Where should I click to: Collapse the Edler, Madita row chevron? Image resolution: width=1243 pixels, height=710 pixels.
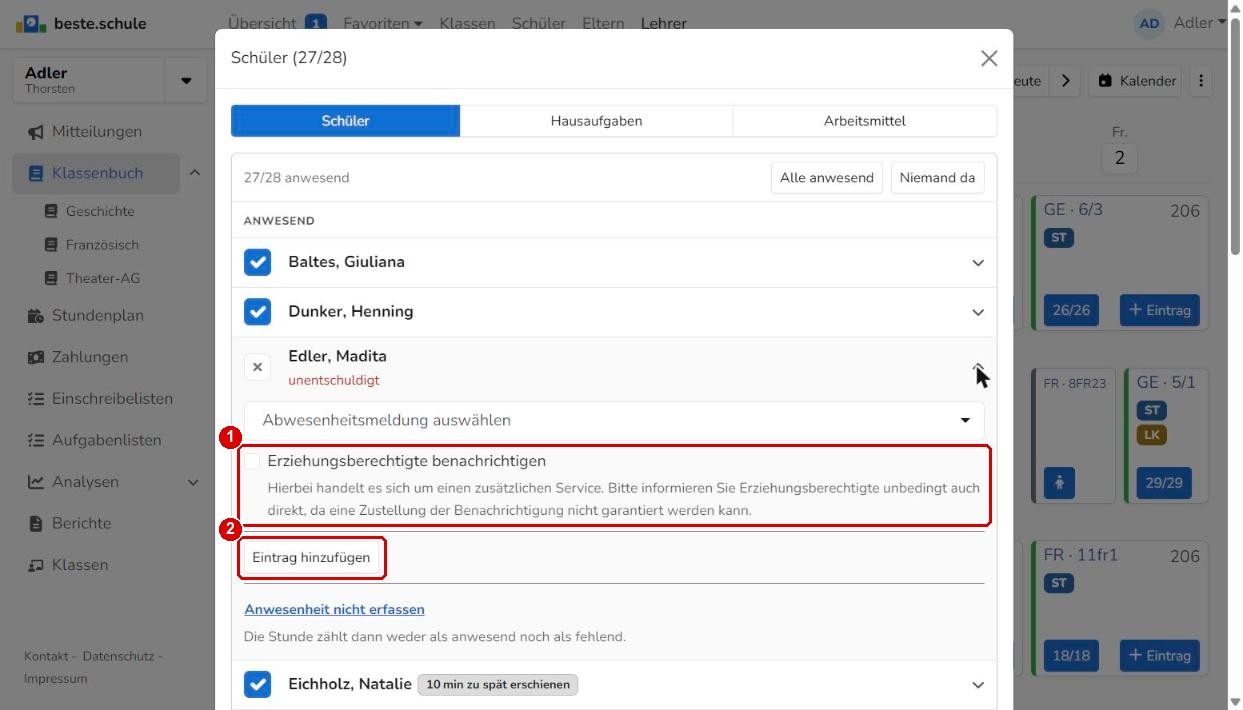[x=978, y=368]
